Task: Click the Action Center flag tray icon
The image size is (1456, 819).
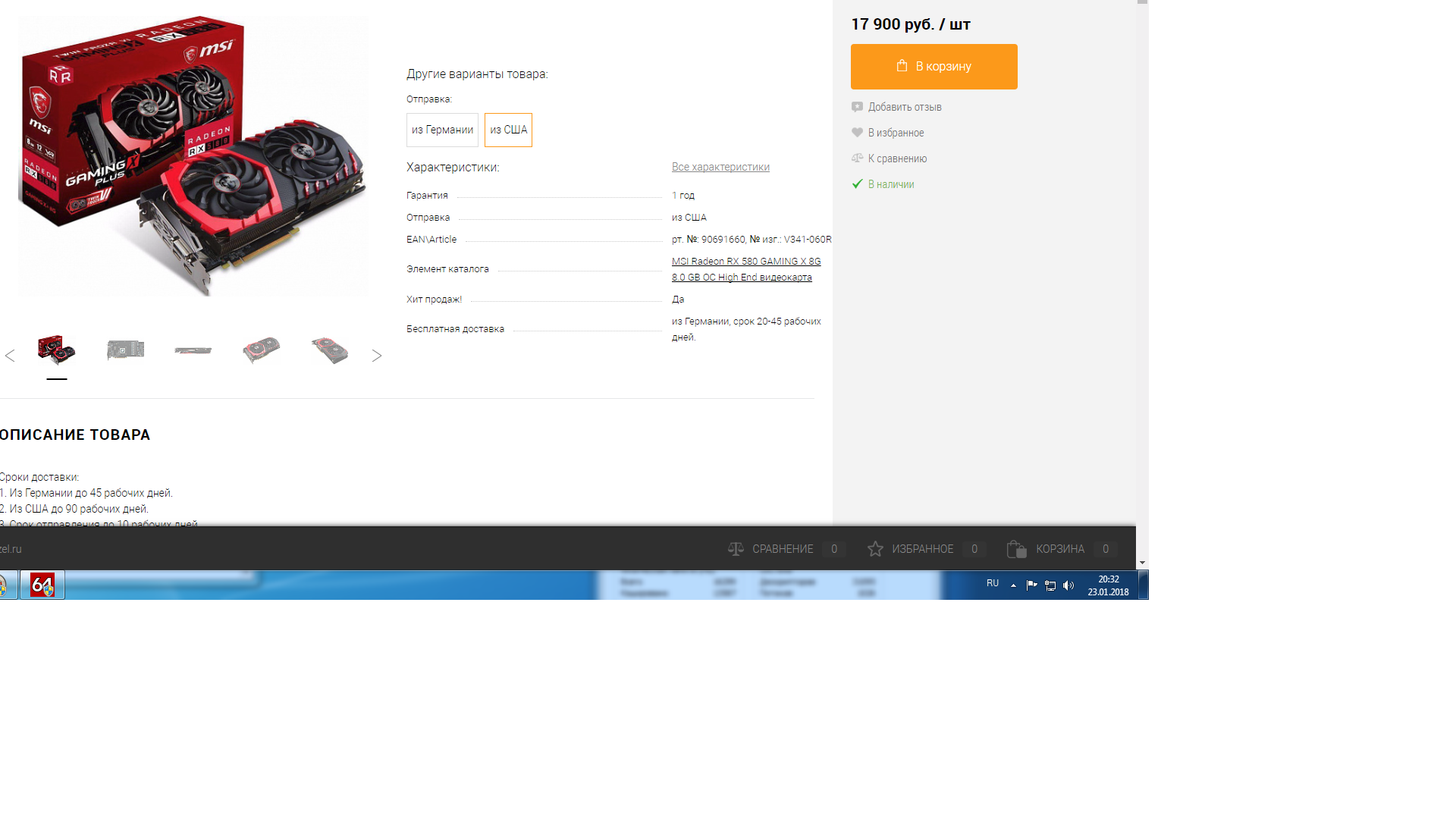Action: pyautogui.click(x=1031, y=585)
